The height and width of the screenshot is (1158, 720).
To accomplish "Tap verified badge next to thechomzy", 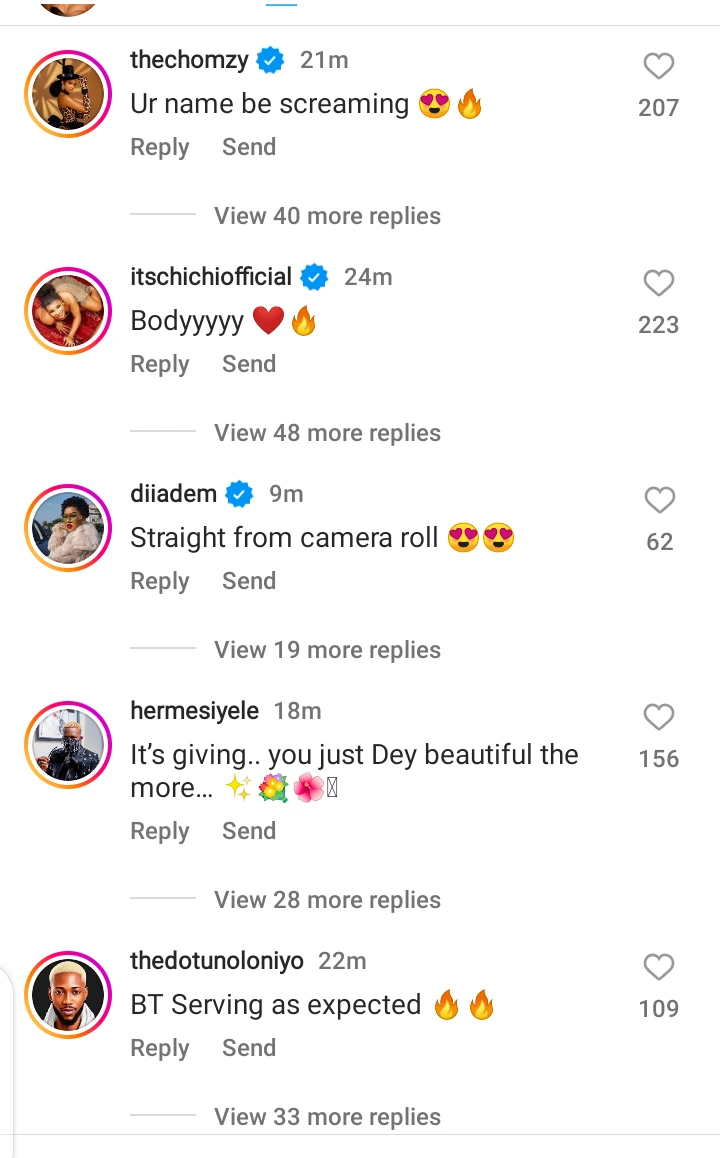I will coord(270,60).
